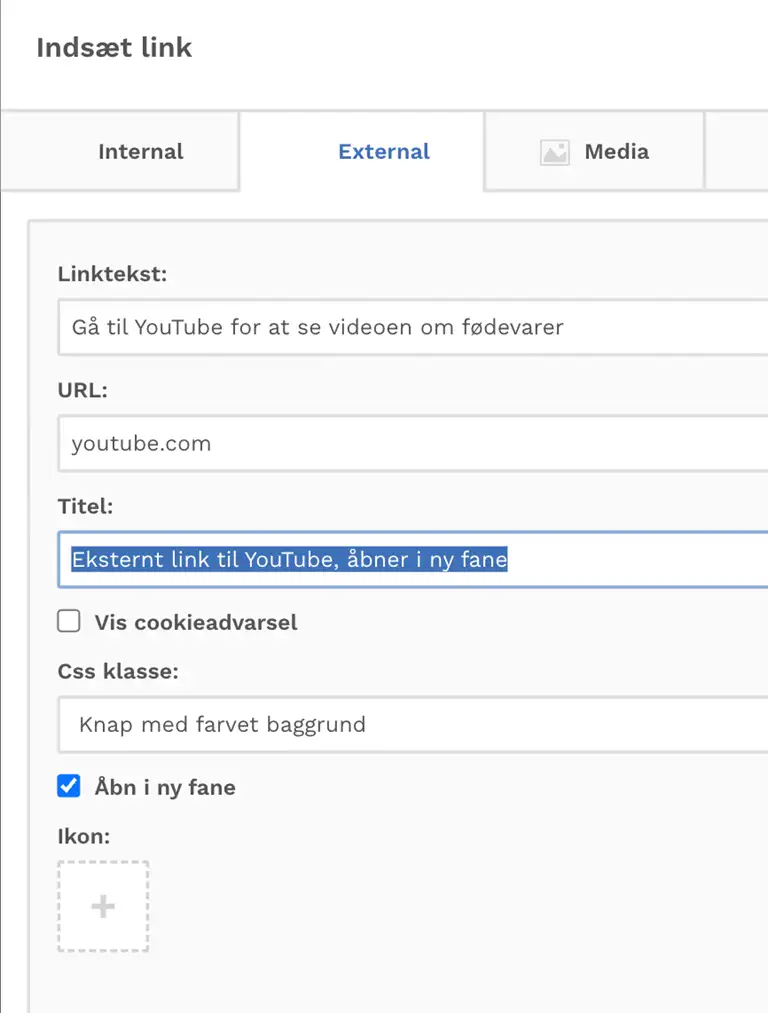768x1013 pixels.
Task: Click the 'Vis cookieadvarsel' label text
Action: tap(196, 623)
